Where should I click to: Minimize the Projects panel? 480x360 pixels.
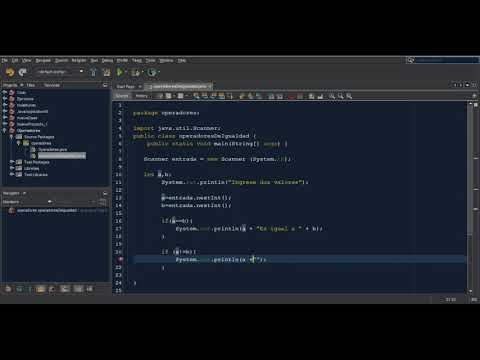pyautogui.click(x=105, y=85)
